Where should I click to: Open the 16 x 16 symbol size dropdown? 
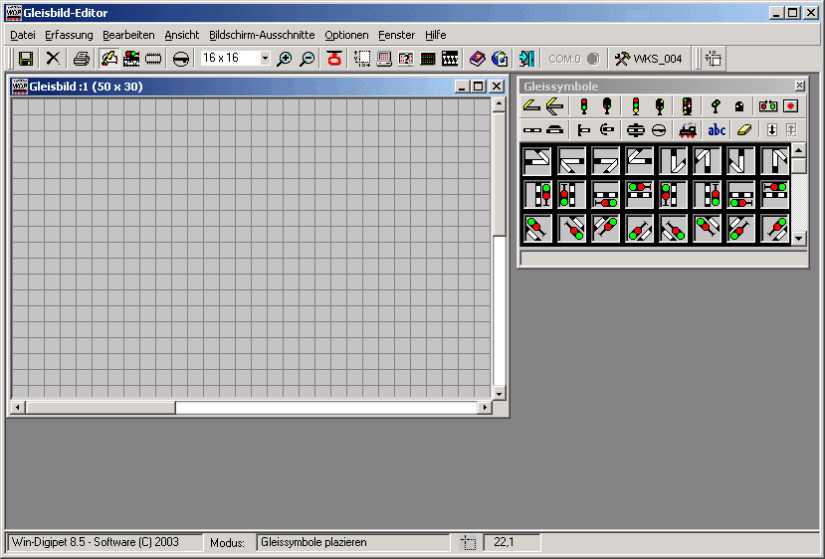(265, 58)
